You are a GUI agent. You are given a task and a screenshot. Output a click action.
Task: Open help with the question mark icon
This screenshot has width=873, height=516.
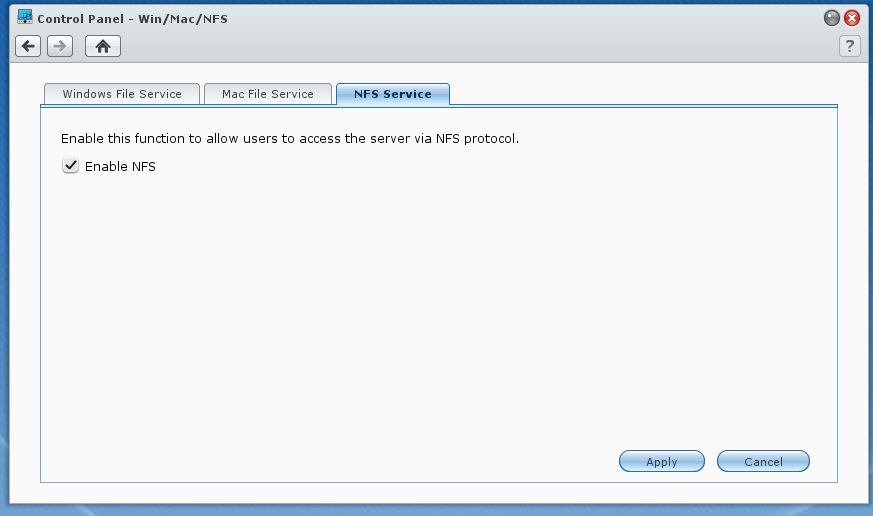850,46
